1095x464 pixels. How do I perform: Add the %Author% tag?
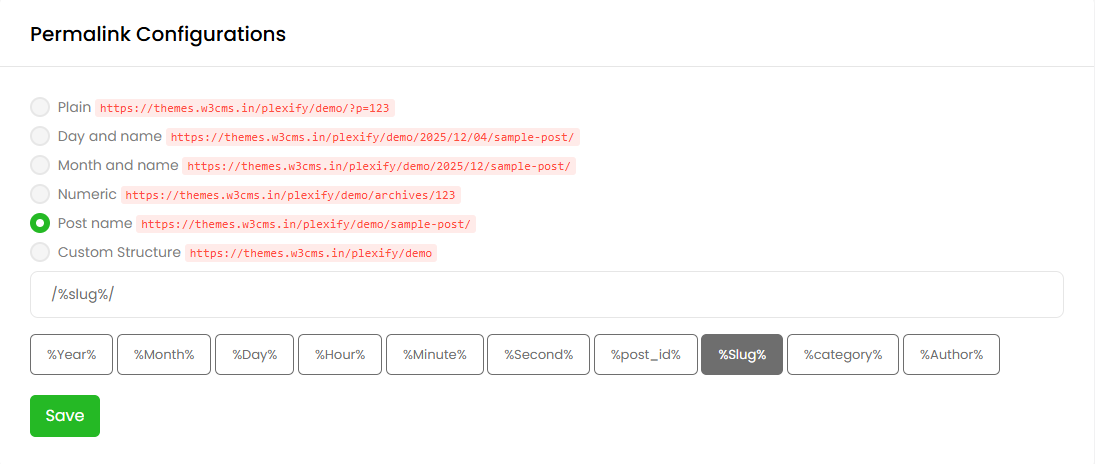[951, 355]
